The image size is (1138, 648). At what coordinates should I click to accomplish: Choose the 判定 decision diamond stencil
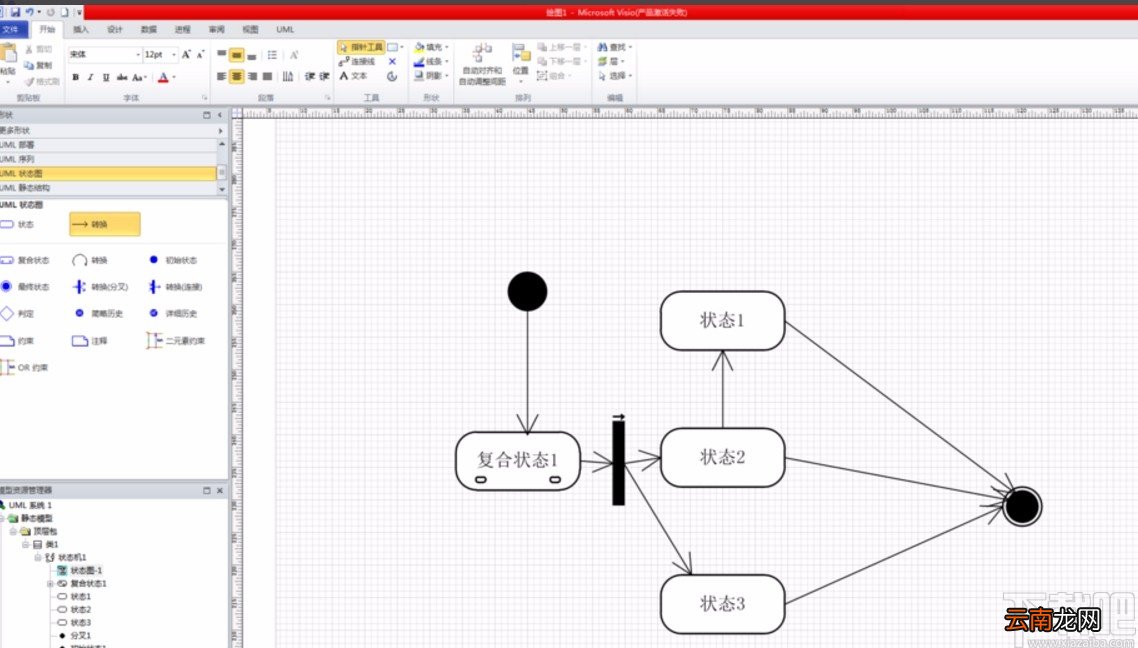(x=17, y=313)
